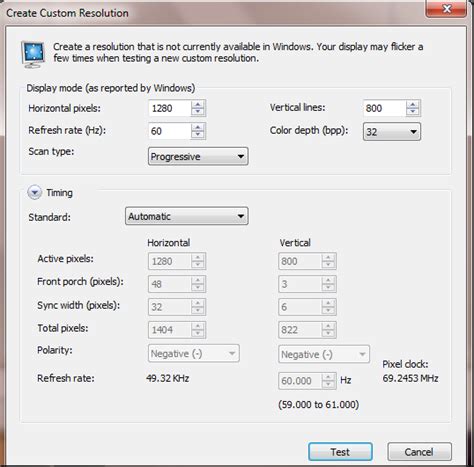This screenshot has height=467, width=474.
Task: Click the Horizontal Front porch field
Action: click(x=170, y=284)
